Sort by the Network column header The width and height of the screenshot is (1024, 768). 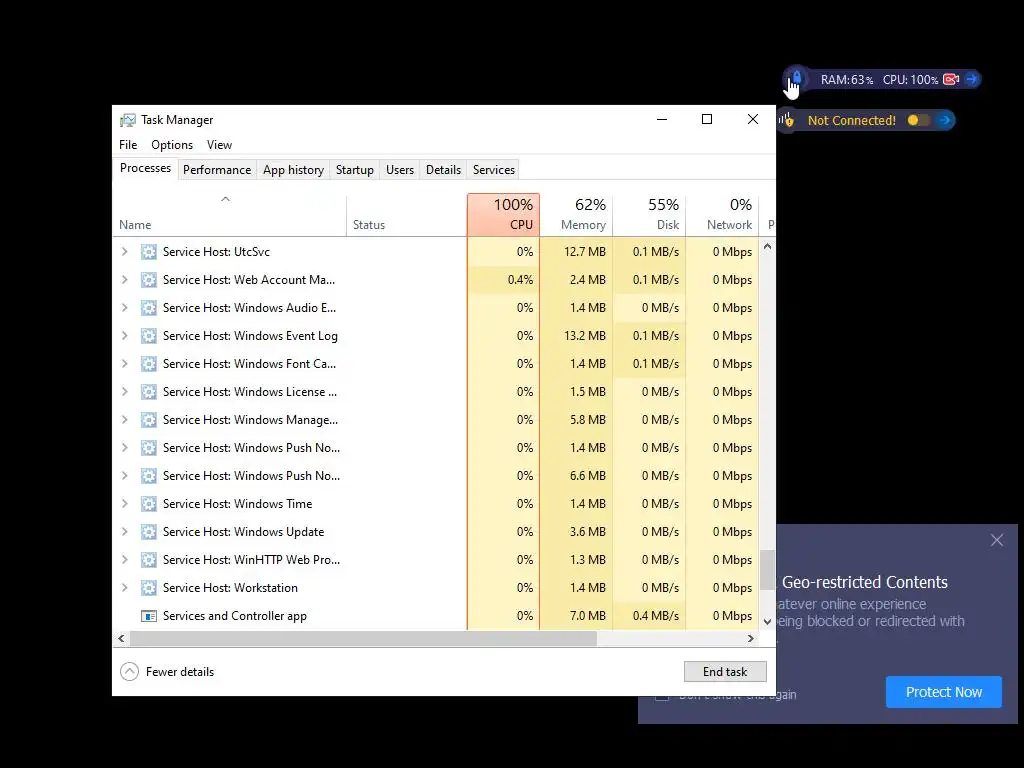(722, 214)
